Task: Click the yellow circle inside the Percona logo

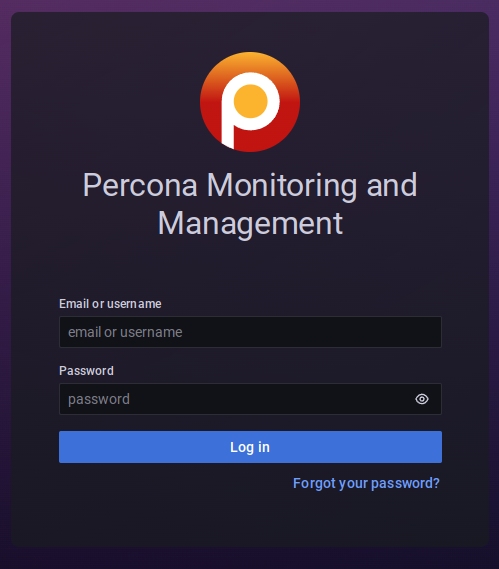Action: pyautogui.click(x=250, y=101)
